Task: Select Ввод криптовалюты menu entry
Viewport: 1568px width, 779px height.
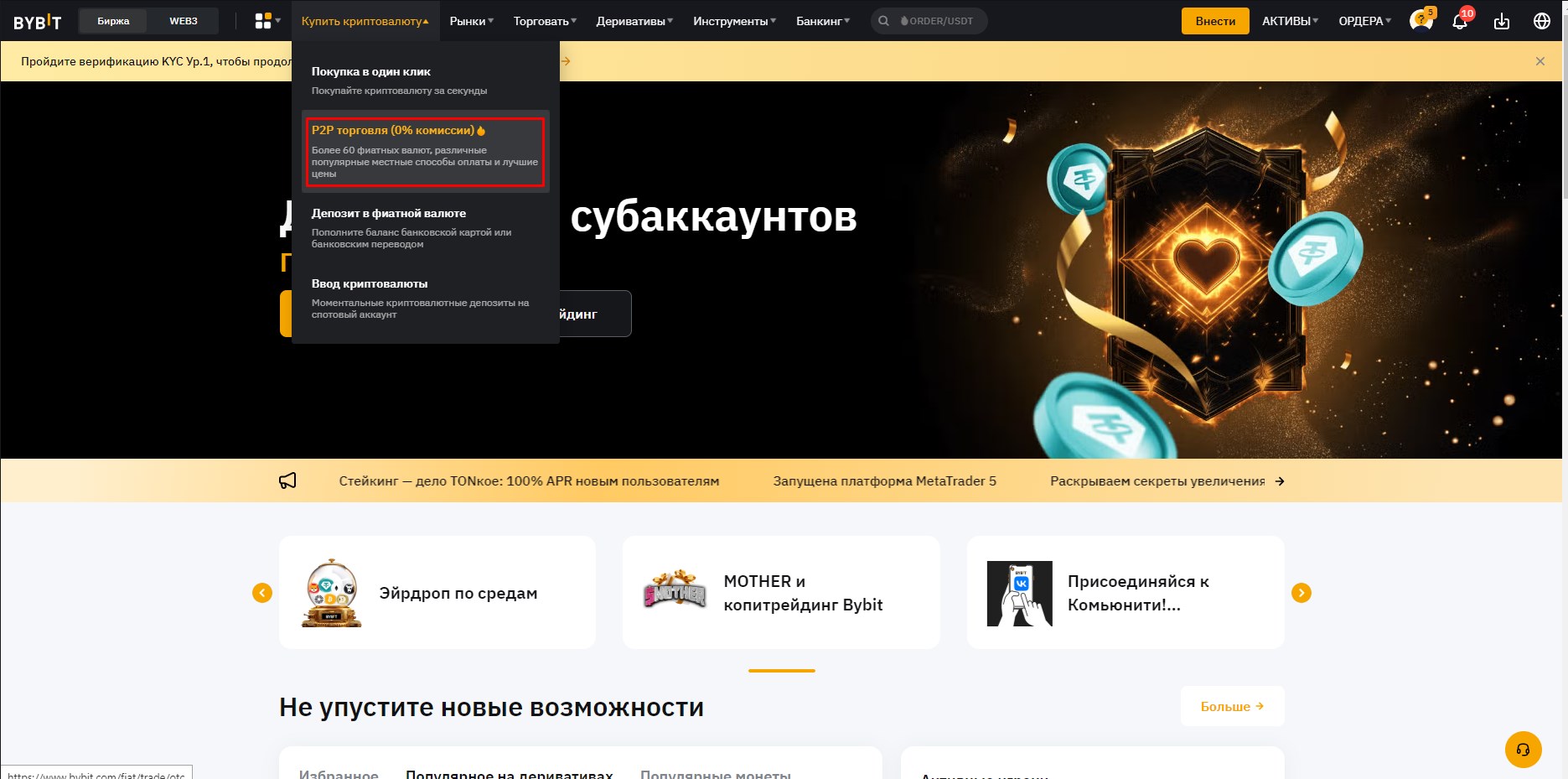Action: 426,299
